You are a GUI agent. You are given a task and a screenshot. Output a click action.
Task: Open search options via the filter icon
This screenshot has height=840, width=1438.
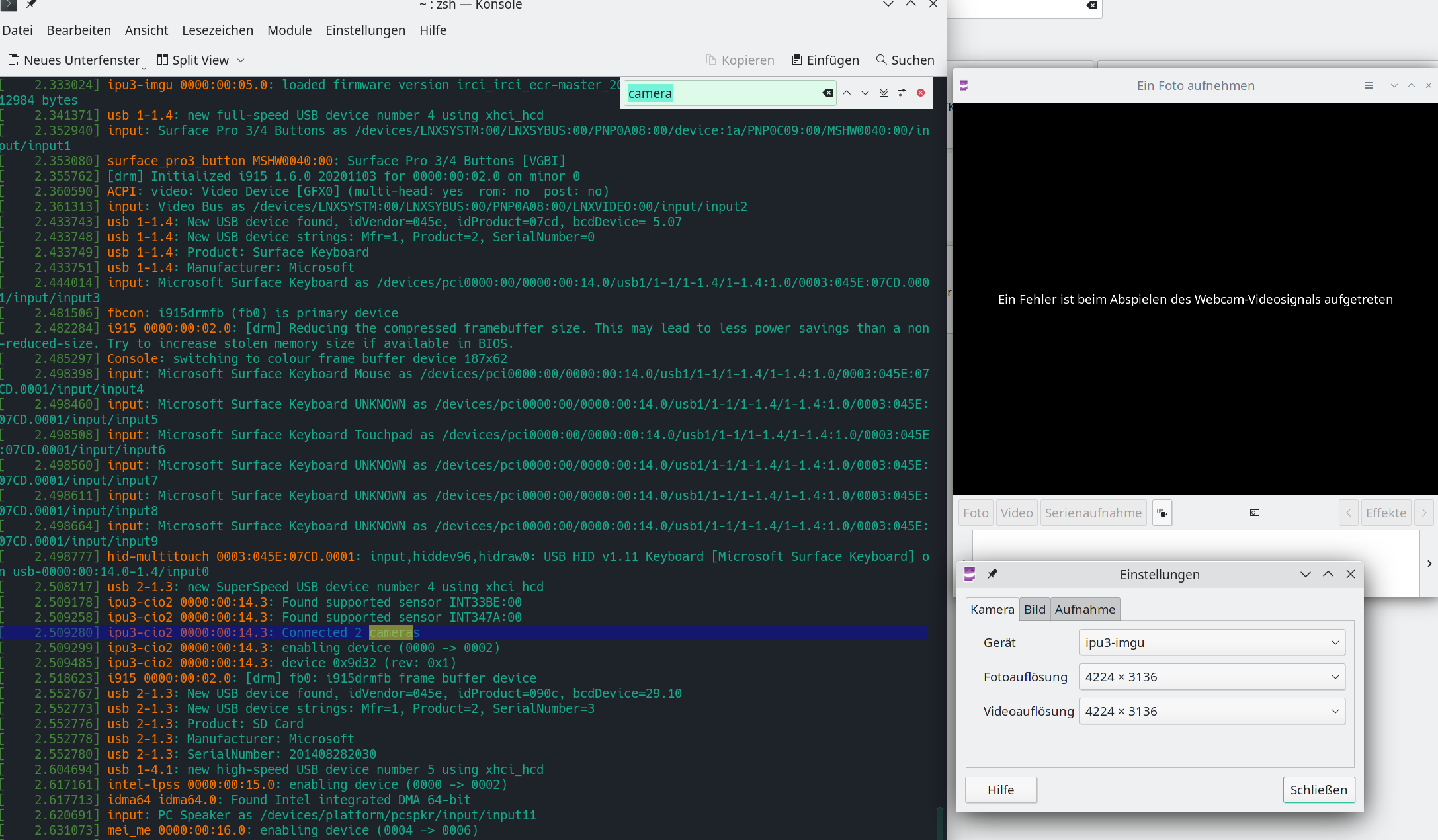click(x=902, y=93)
